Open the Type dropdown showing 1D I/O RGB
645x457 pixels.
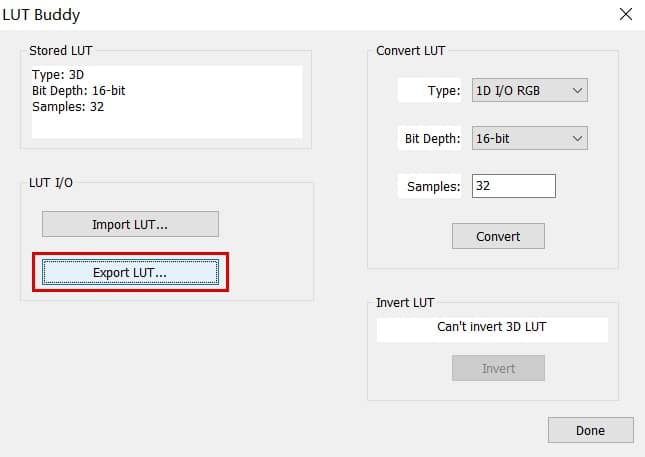[x=529, y=91]
